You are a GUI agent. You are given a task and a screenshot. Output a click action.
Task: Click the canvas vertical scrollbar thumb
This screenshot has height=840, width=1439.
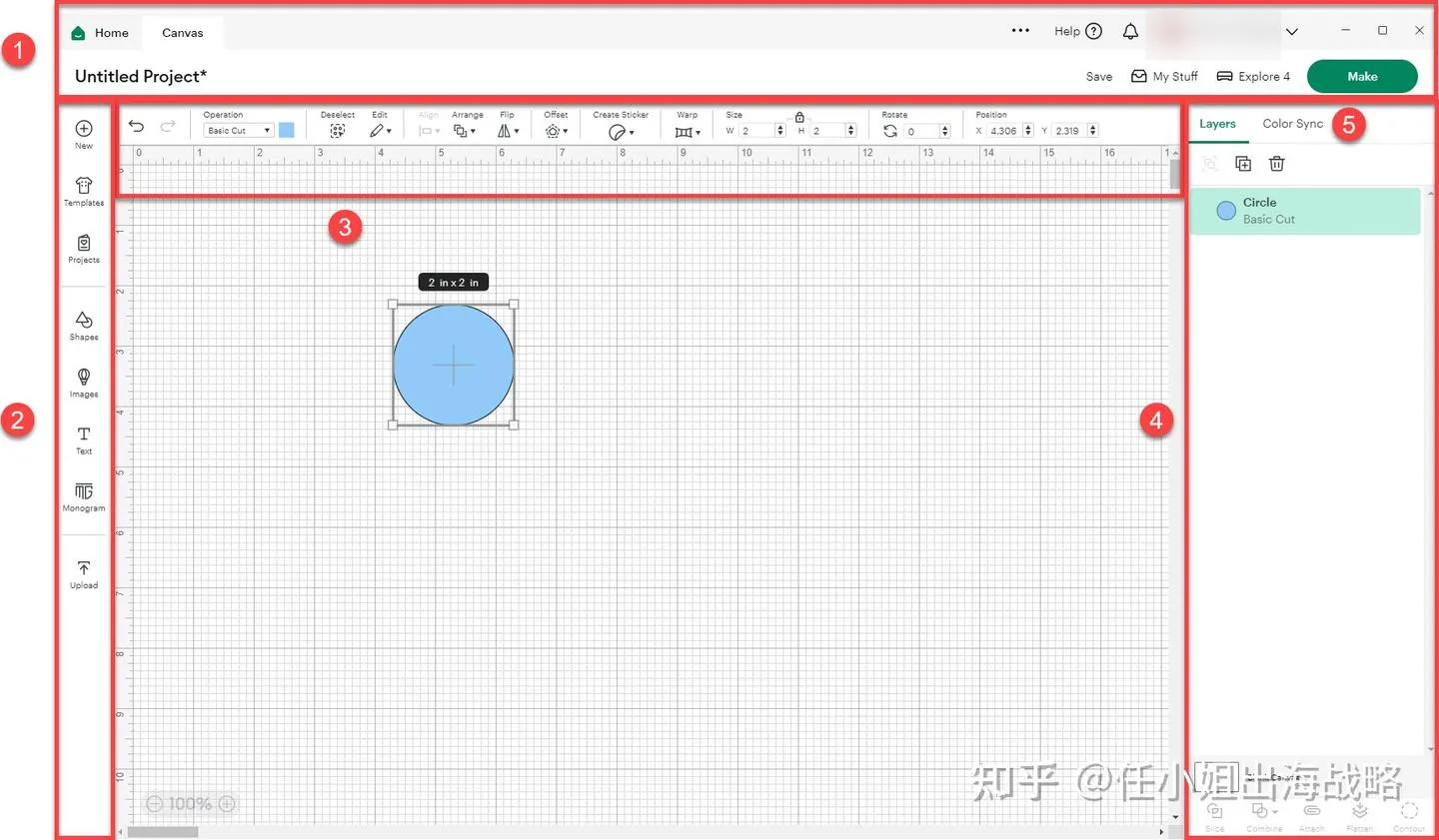pos(1175,174)
